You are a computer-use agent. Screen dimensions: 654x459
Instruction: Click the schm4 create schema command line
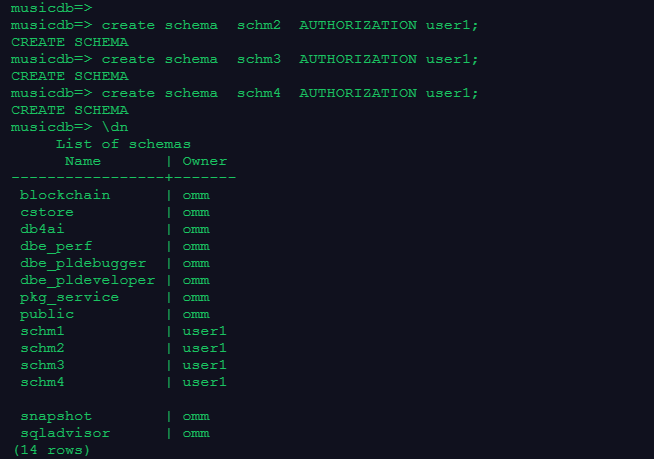coord(244,93)
